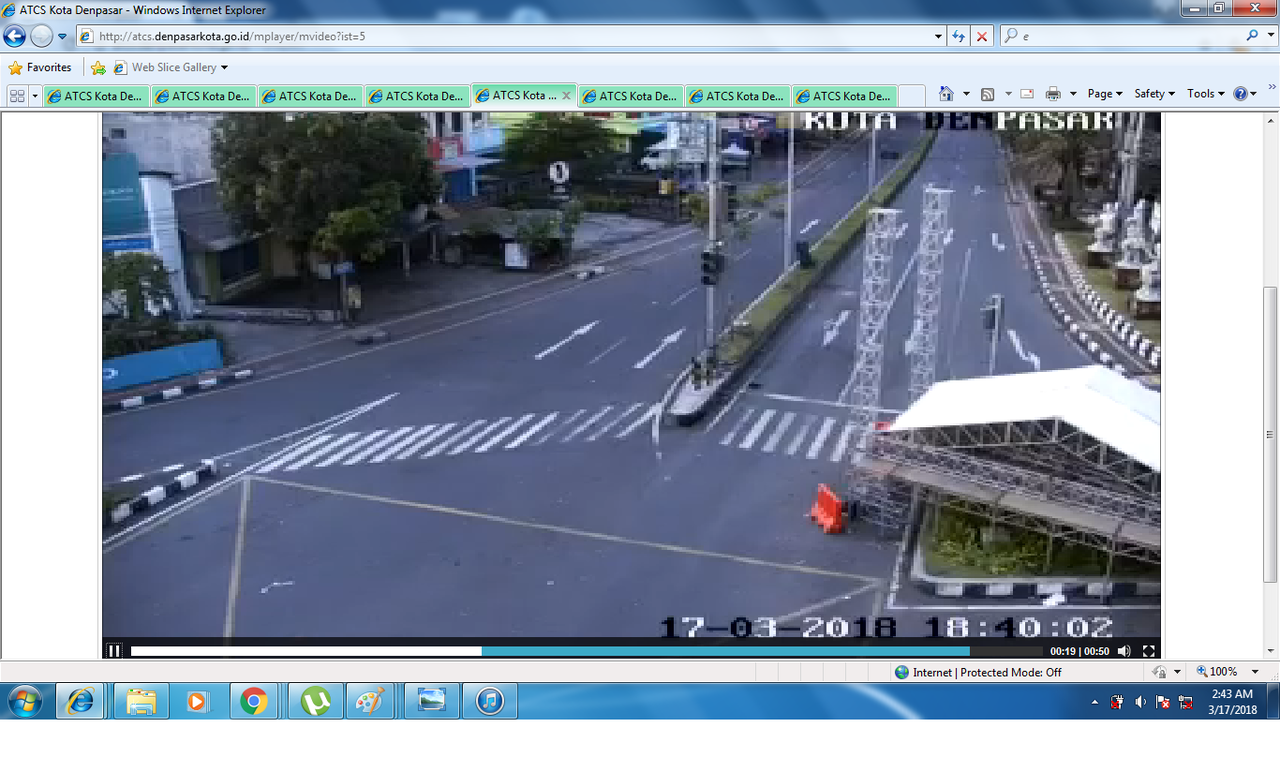Stop page loading with the red X
1280x772 pixels.
982,36
